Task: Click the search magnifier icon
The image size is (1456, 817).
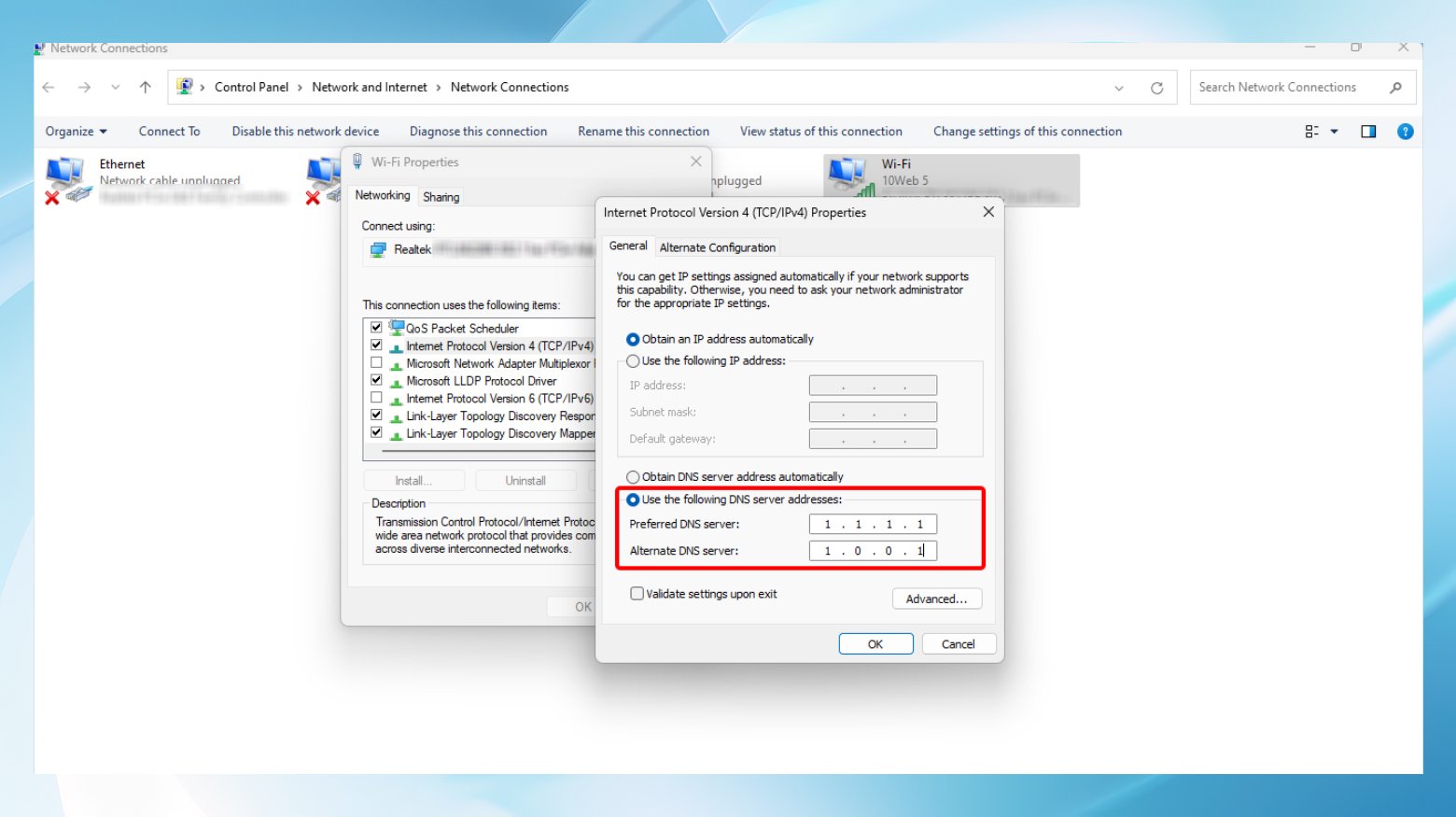Action: [x=1395, y=88]
